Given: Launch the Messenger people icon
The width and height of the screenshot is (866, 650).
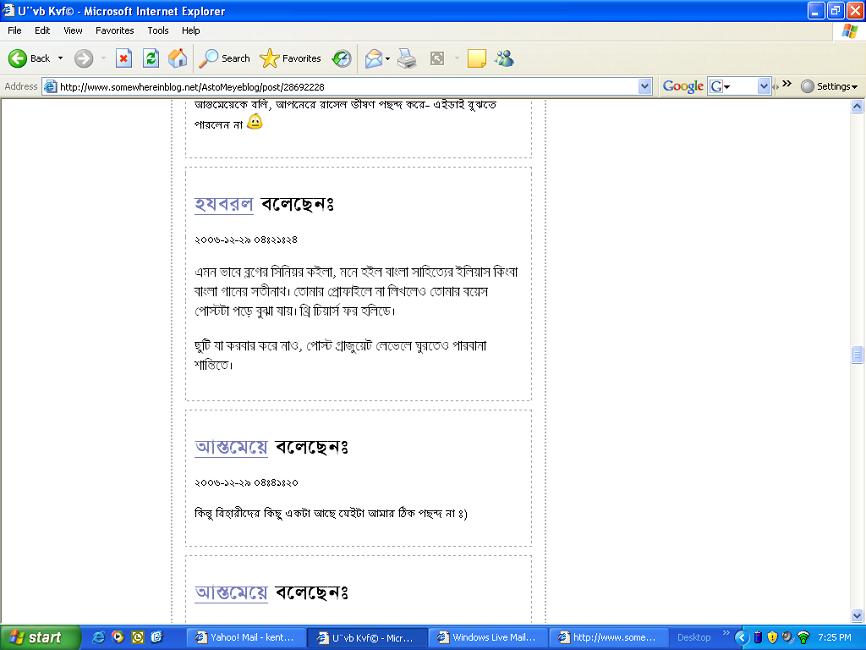Looking at the screenshot, I should [504, 58].
